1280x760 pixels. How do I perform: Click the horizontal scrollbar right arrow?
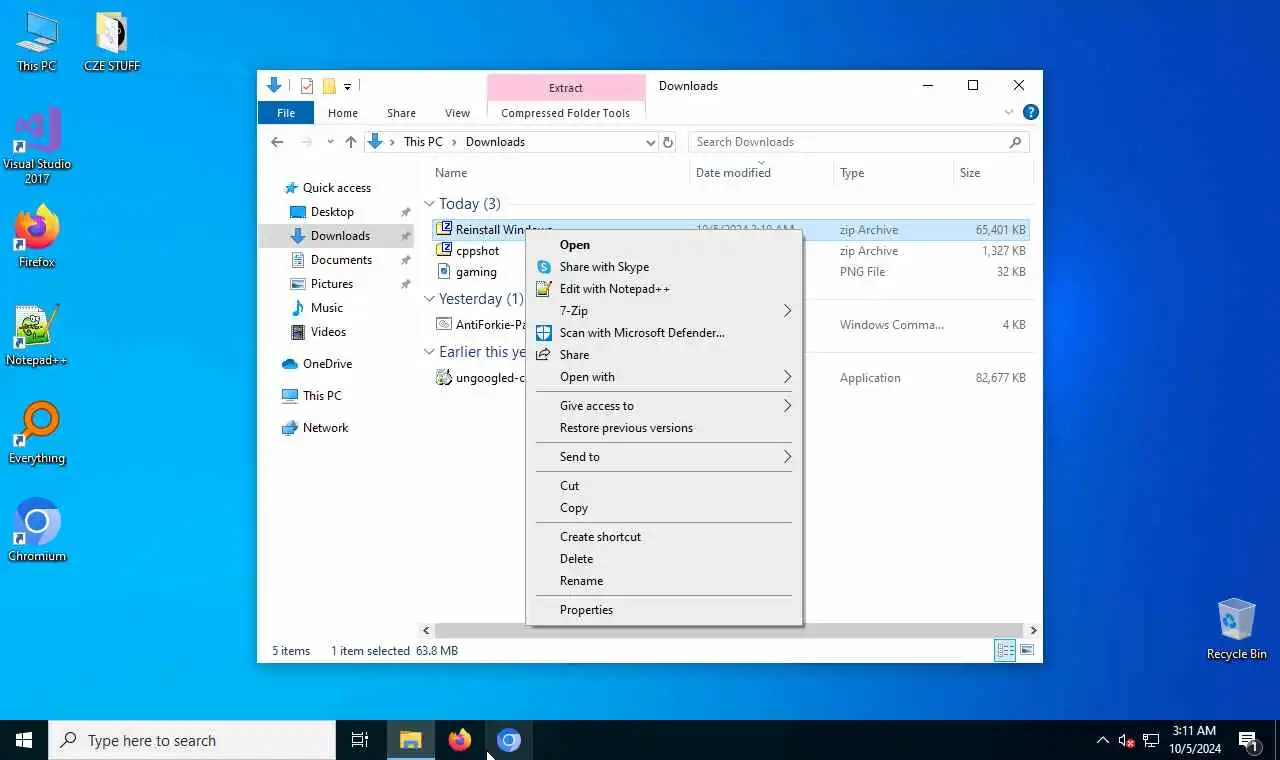tap(1033, 631)
